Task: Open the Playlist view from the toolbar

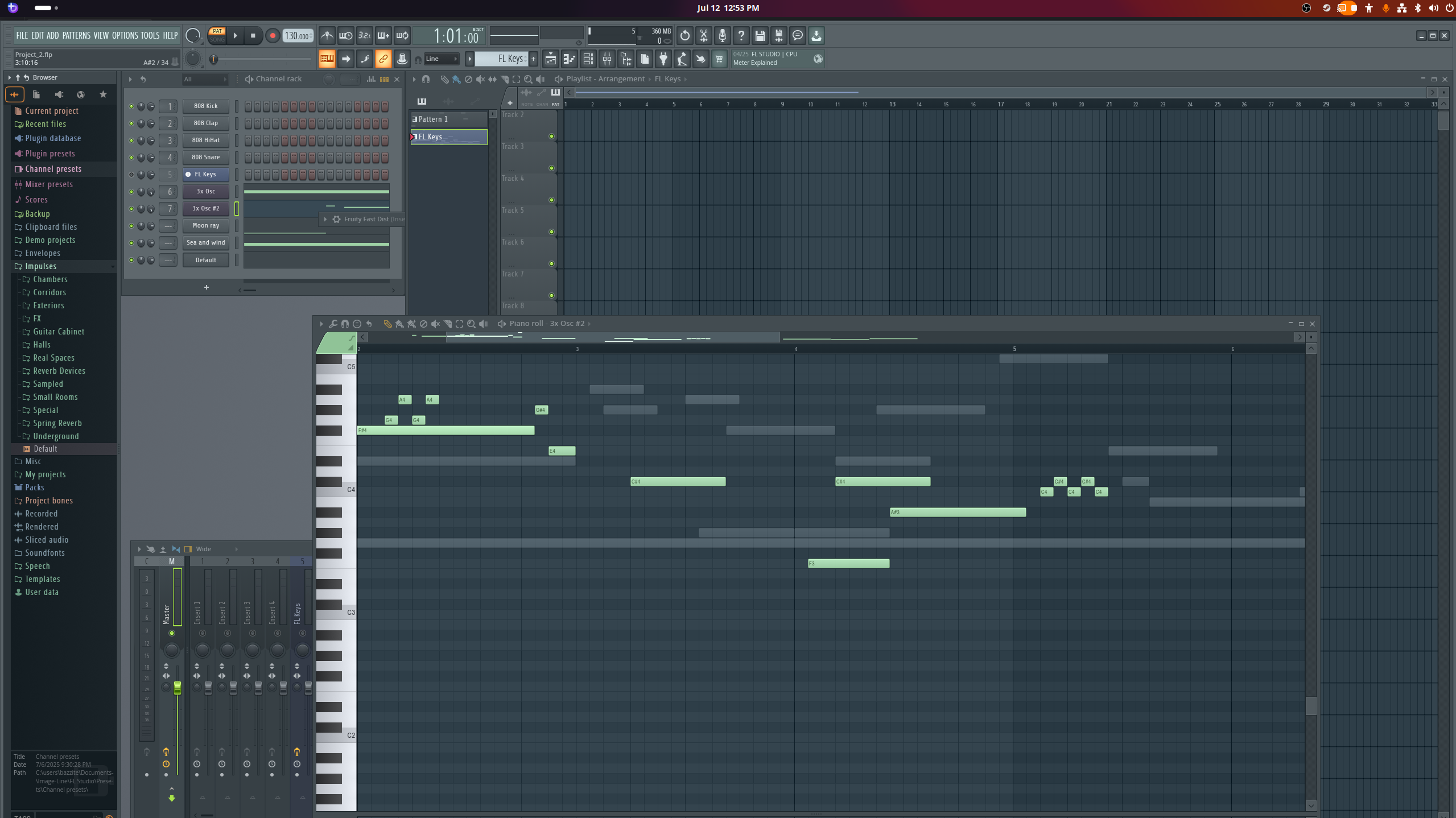Action: pyautogui.click(x=550, y=59)
